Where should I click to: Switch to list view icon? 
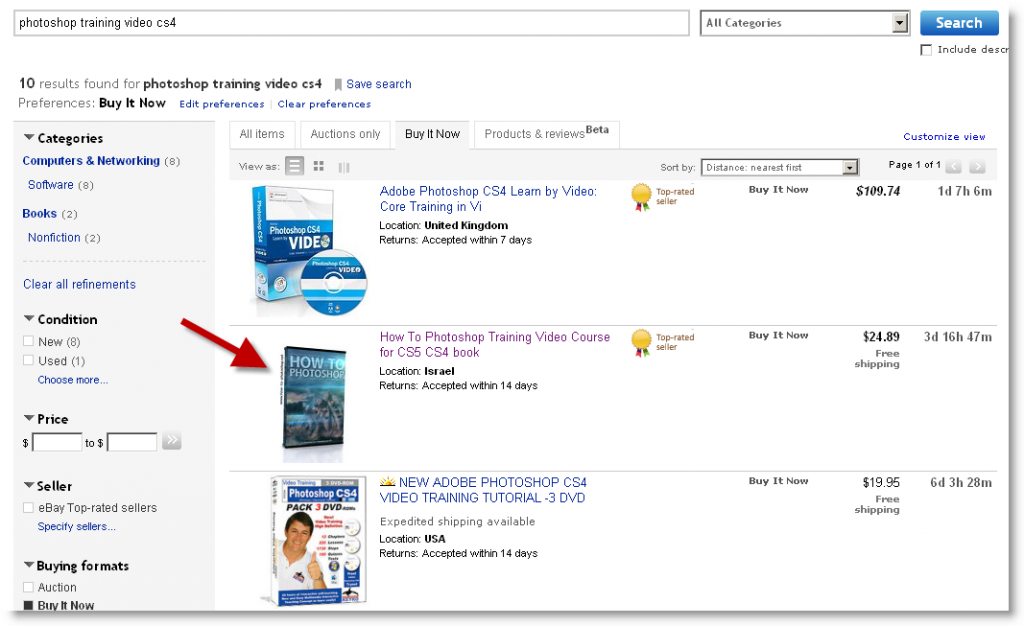click(x=295, y=166)
